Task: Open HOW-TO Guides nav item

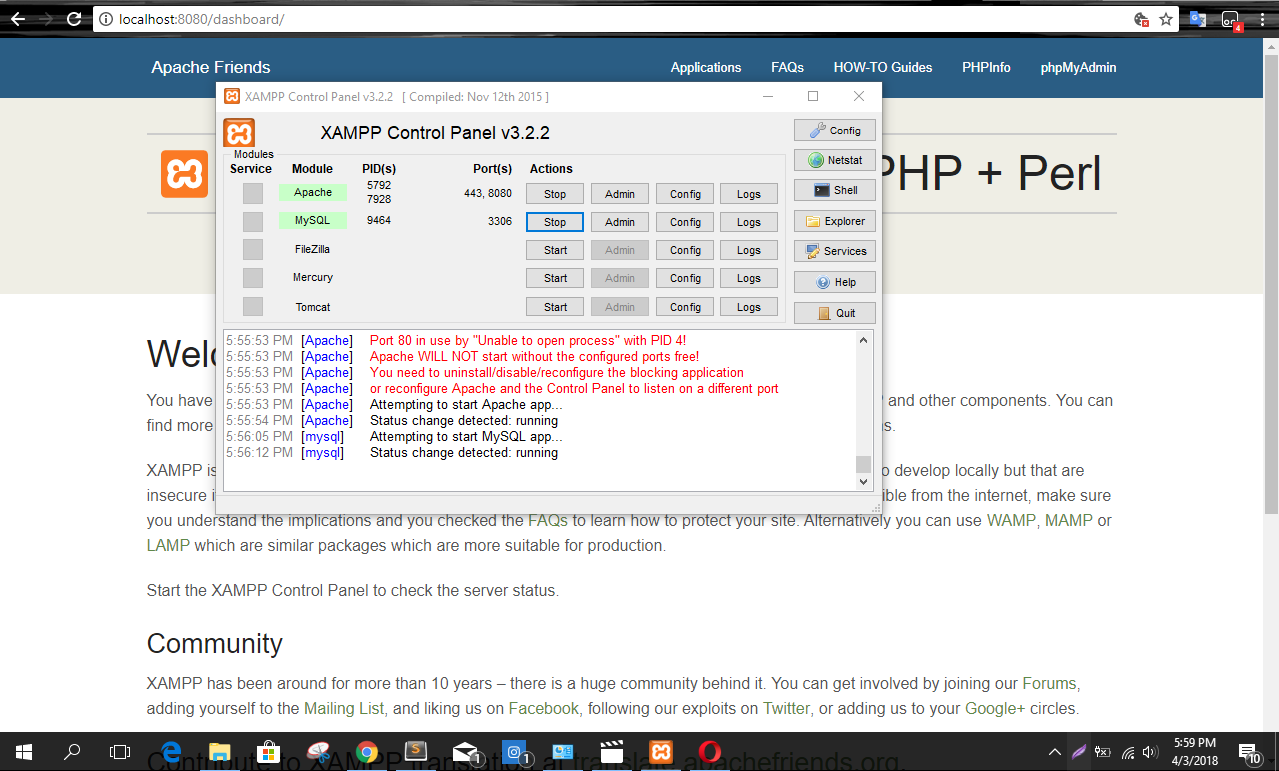Action: (x=883, y=67)
